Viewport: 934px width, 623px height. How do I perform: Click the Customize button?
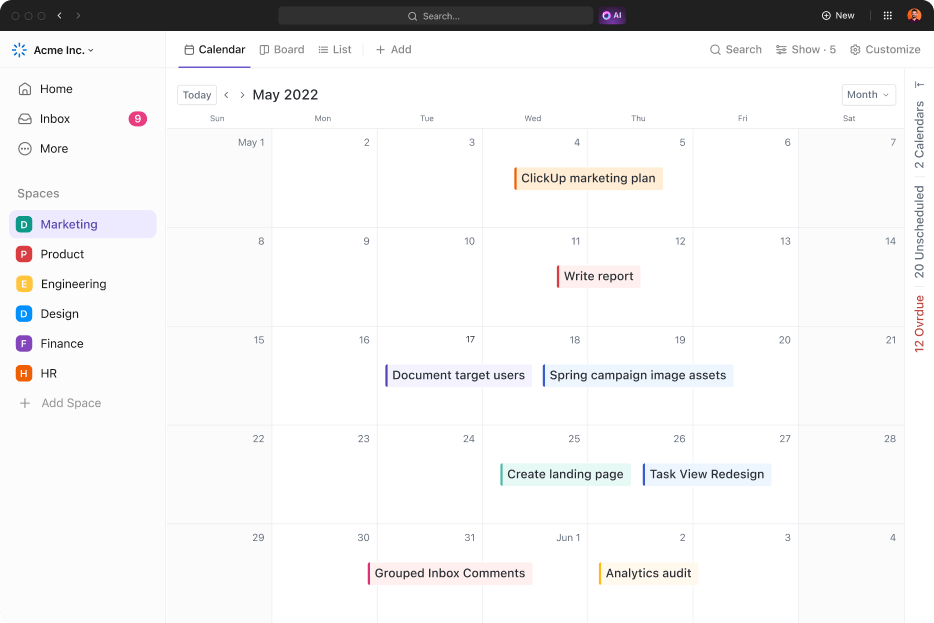[x=885, y=49]
